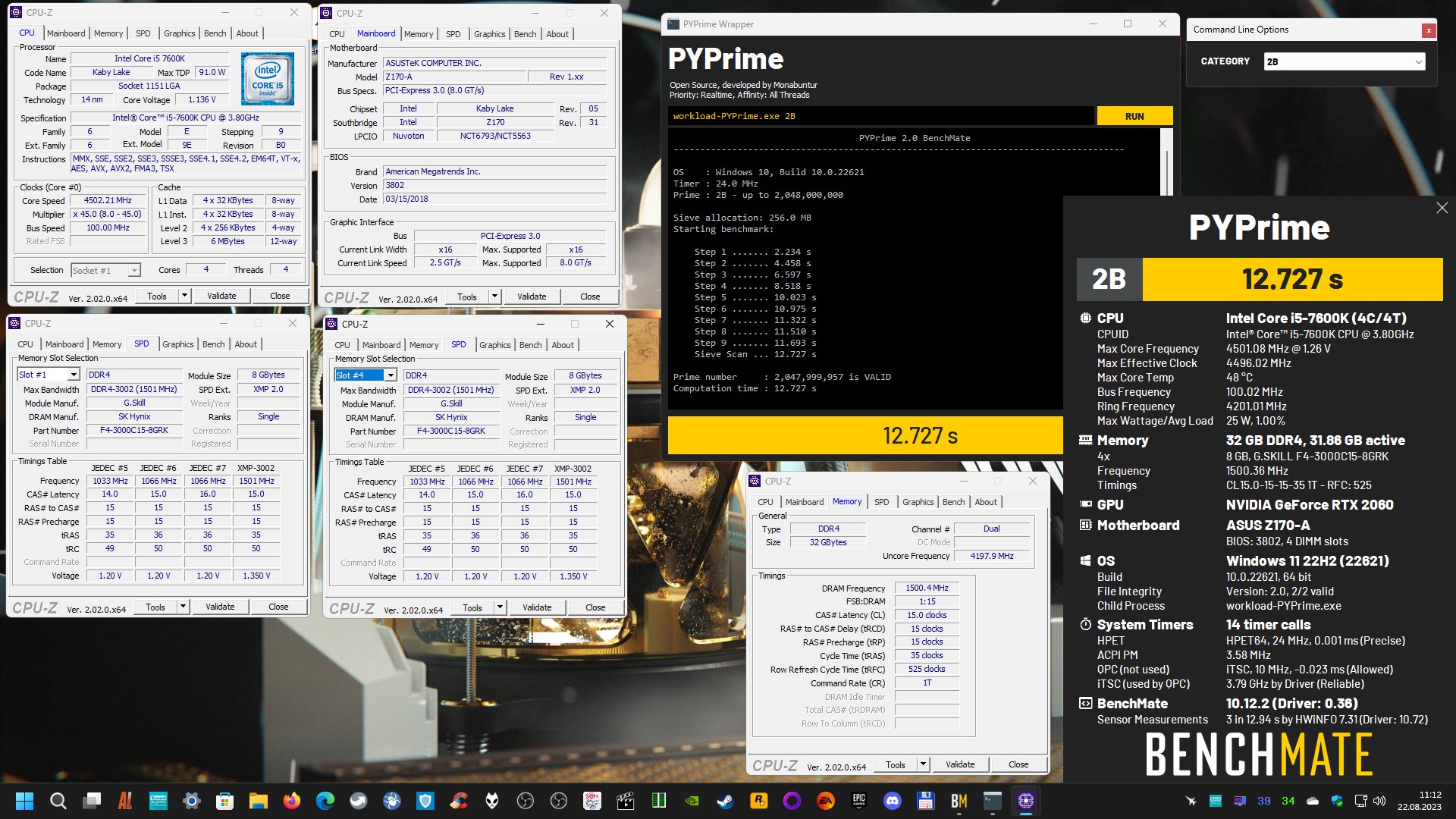Expand Tools arrow in Slot #4 SPD window
The width and height of the screenshot is (1456, 819).
pos(500,607)
